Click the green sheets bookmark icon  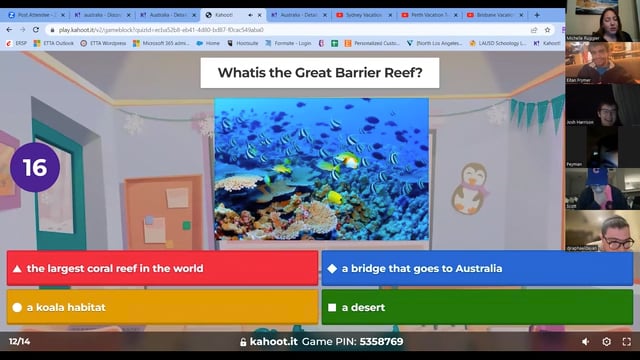click(x=334, y=43)
